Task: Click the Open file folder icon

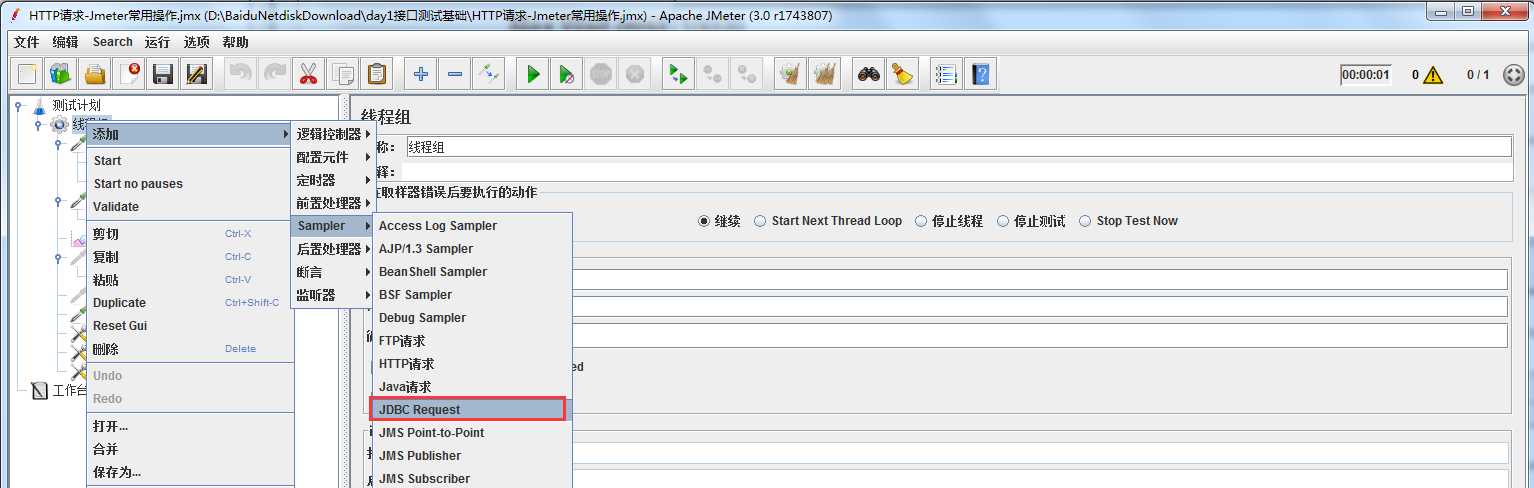Action: pyautogui.click(x=96, y=74)
